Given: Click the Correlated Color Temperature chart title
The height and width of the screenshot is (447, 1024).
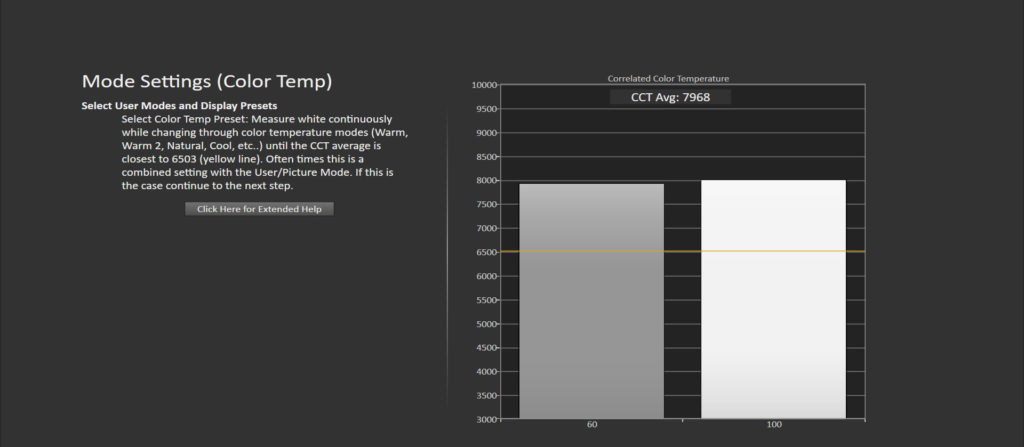Looking at the screenshot, I should click(668, 77).
